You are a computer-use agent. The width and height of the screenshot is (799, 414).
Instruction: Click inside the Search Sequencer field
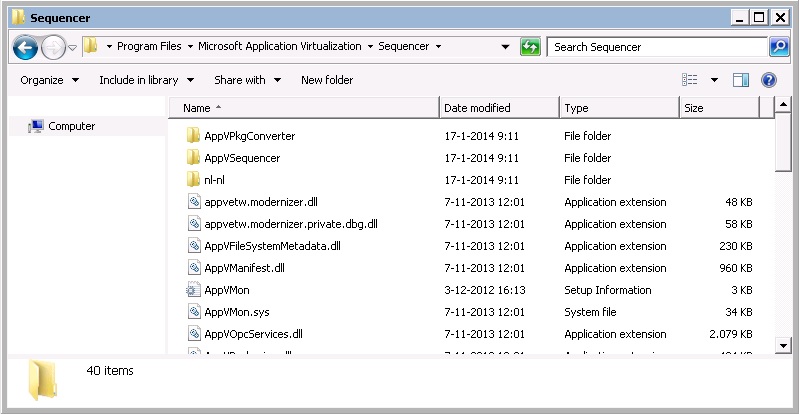(x=655, y=47)
